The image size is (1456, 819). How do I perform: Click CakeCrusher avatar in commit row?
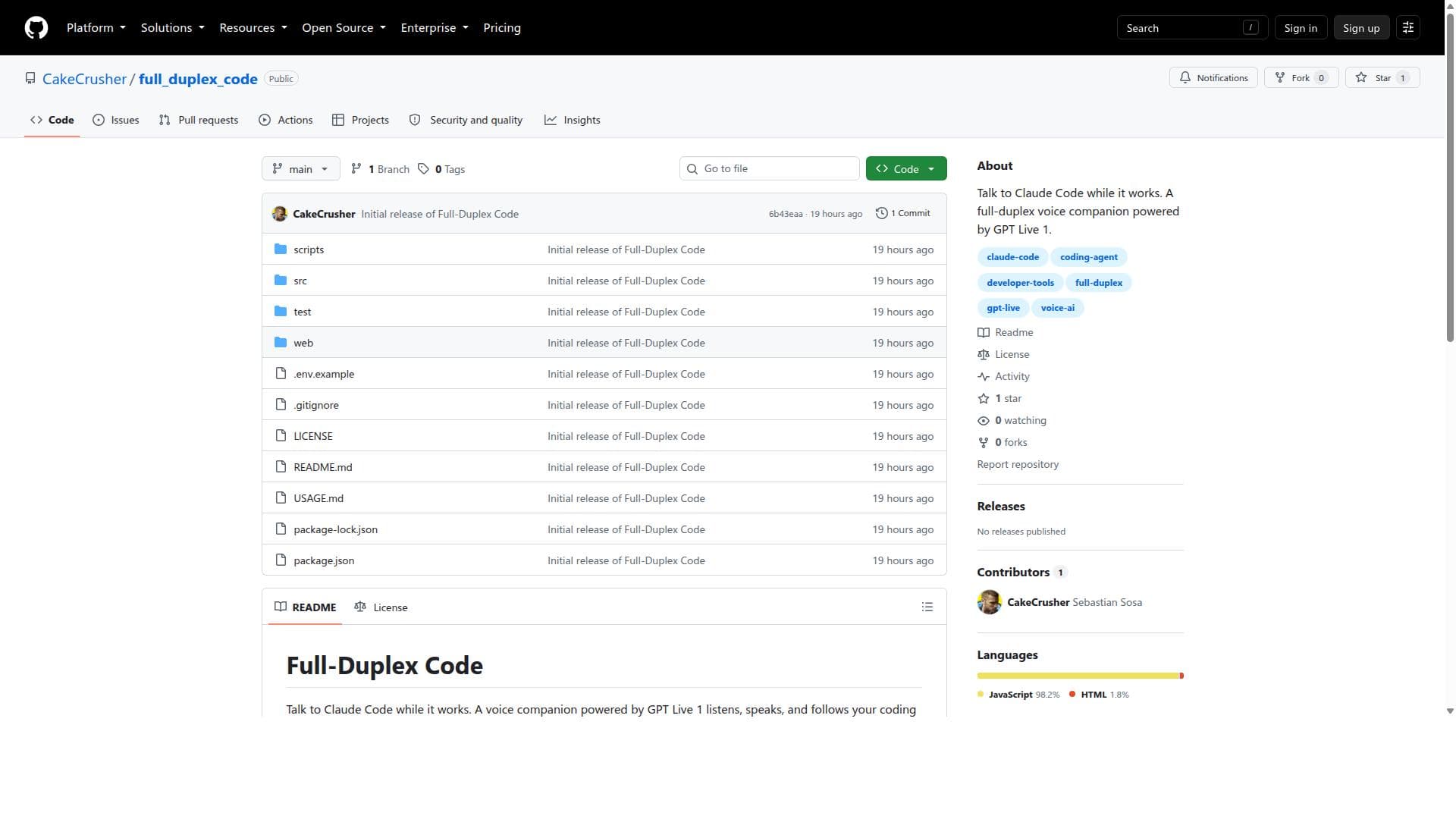[280, 214]
